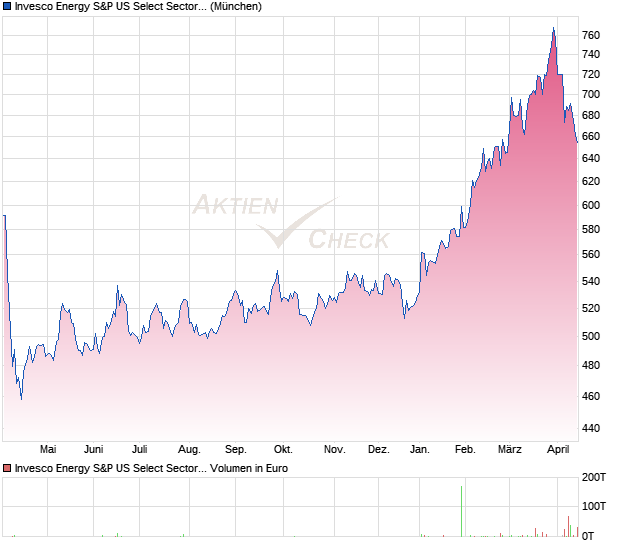The image size is (620, 546).
Task: Click the 0T volume axis label
Action: (588, 537)
